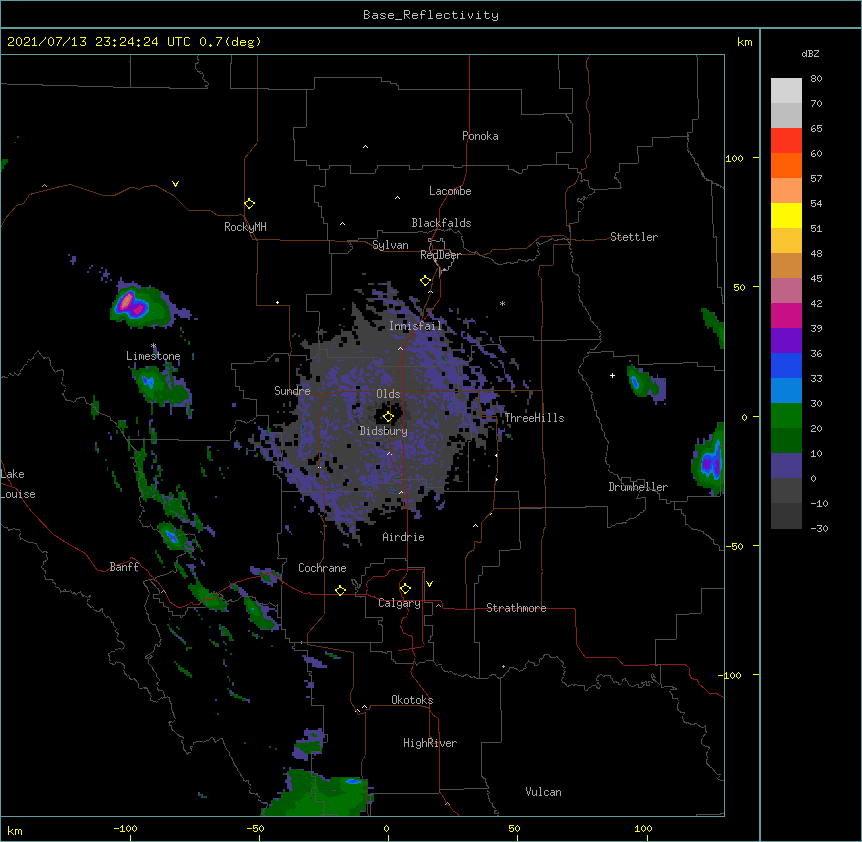The height and width of the screenshot is (842, 862).
Task: Click the red 65 dBZ legend swatch
Action: [786, 140]
